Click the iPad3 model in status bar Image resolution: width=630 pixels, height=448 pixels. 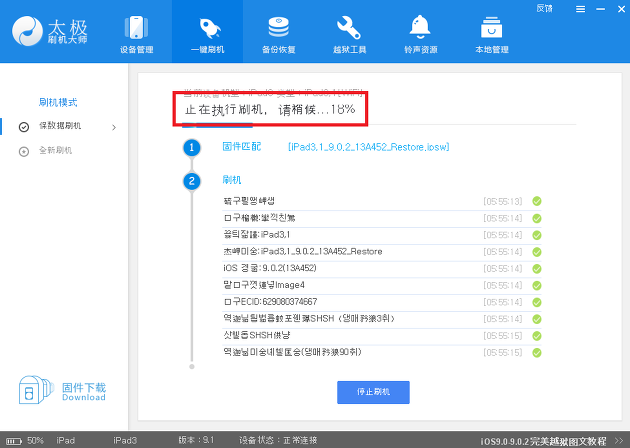click(x=125, y=441)
